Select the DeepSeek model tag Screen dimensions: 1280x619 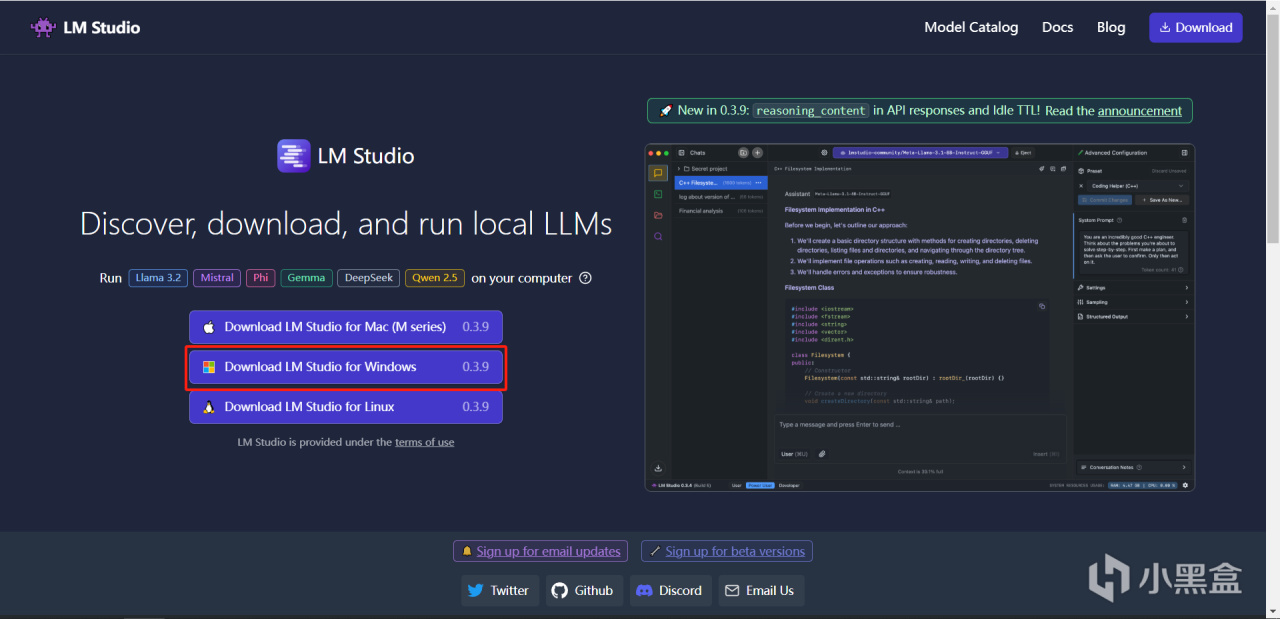pos(368,278)
